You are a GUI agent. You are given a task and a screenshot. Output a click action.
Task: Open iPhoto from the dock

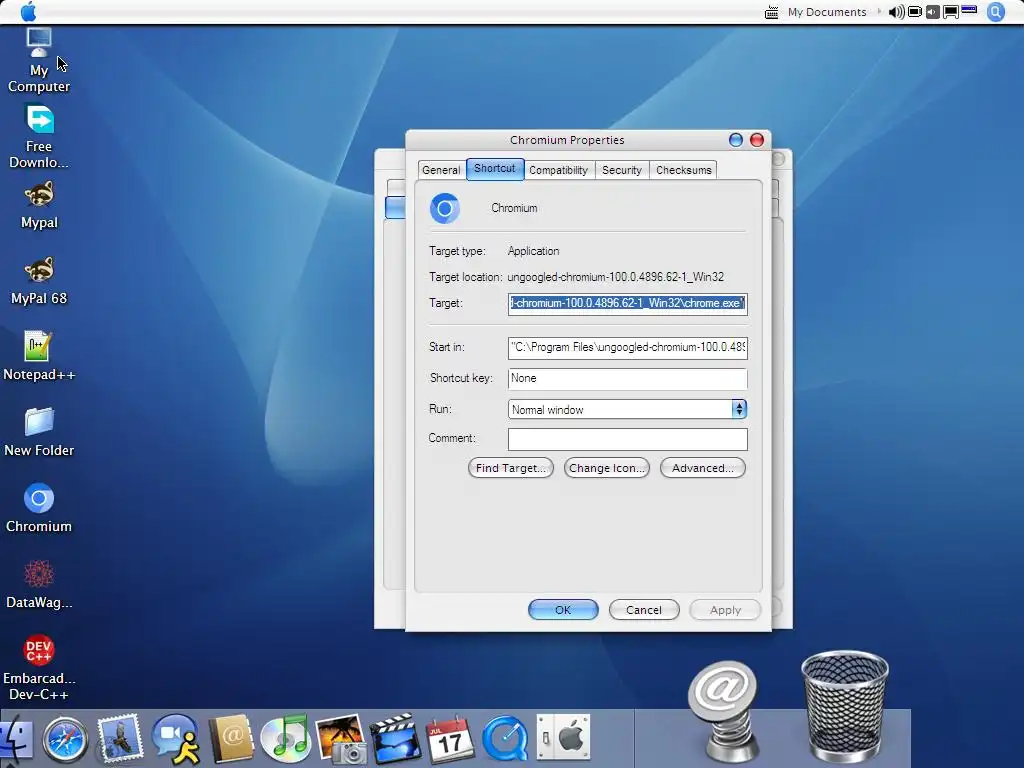[x=340, y=739]
